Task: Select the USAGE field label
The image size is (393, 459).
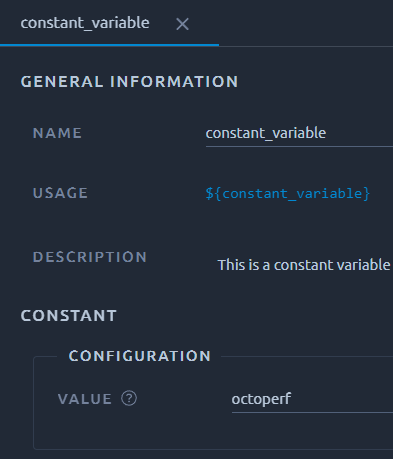Action: [x=60, y=193]
